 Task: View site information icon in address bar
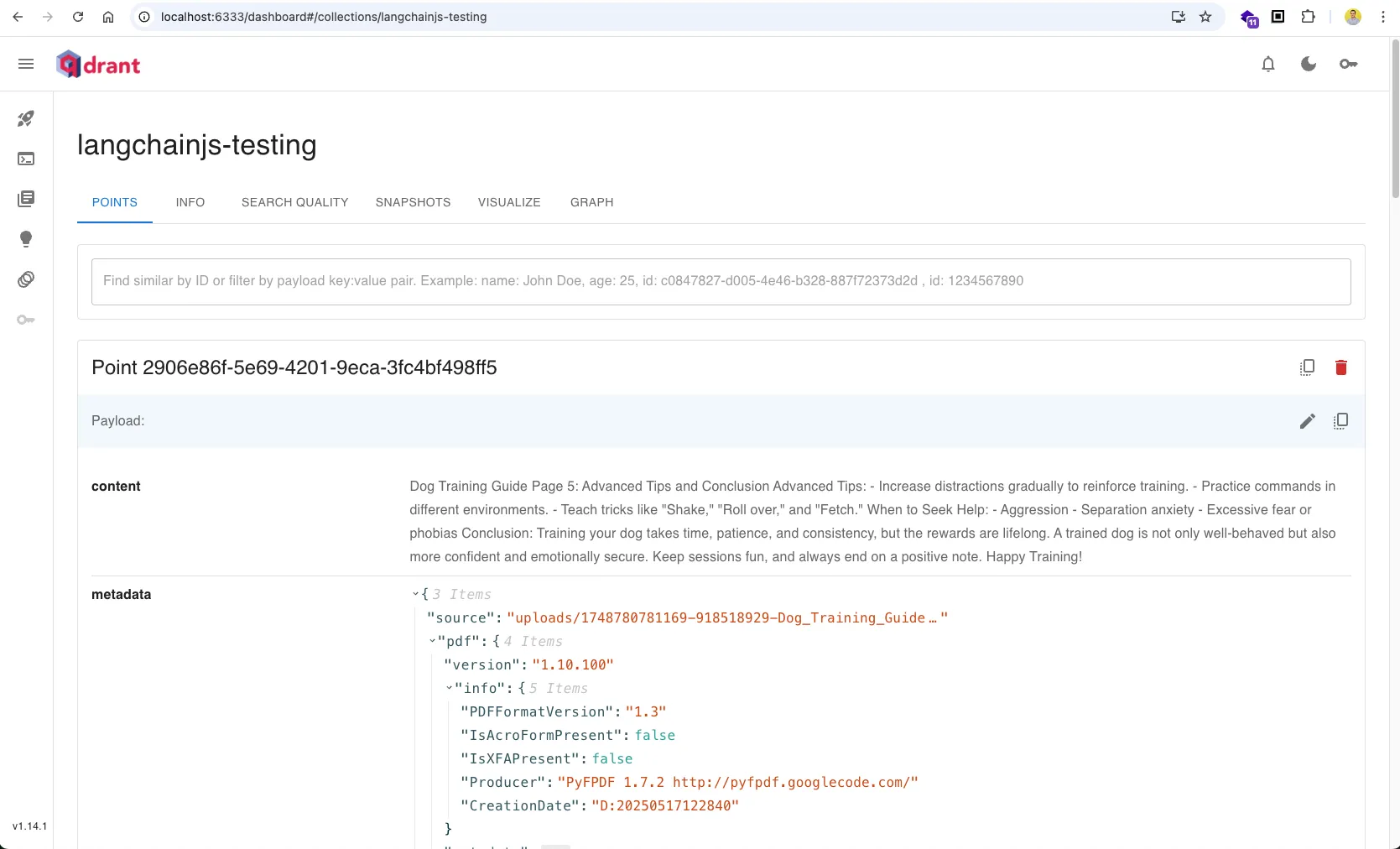point(144,17)
